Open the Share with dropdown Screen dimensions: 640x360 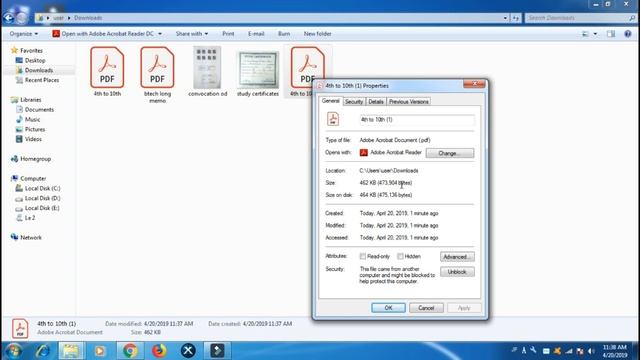192,34
